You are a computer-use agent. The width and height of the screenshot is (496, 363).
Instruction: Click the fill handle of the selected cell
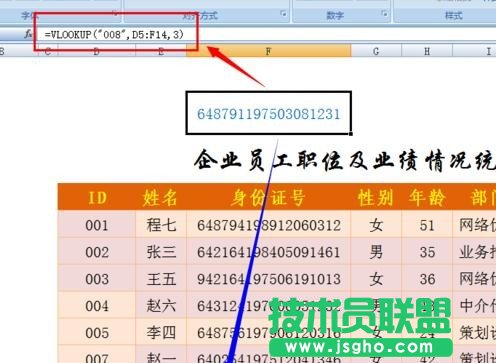pyautogui.click(x=351, y=134)
